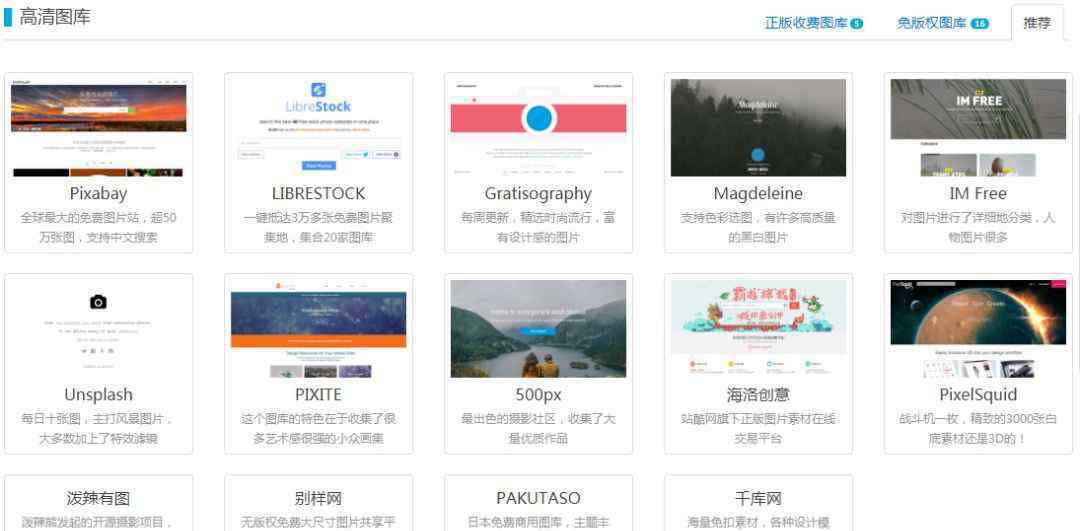
Task: Click the IM Free website thumbnail
Action: 978,127
